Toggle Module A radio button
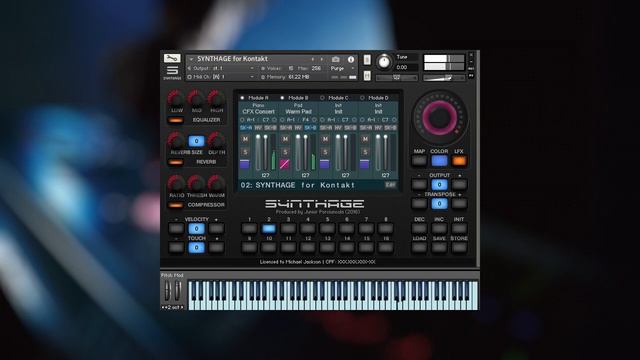The height and width of the screenshot is (360, 640). point(242,98)
